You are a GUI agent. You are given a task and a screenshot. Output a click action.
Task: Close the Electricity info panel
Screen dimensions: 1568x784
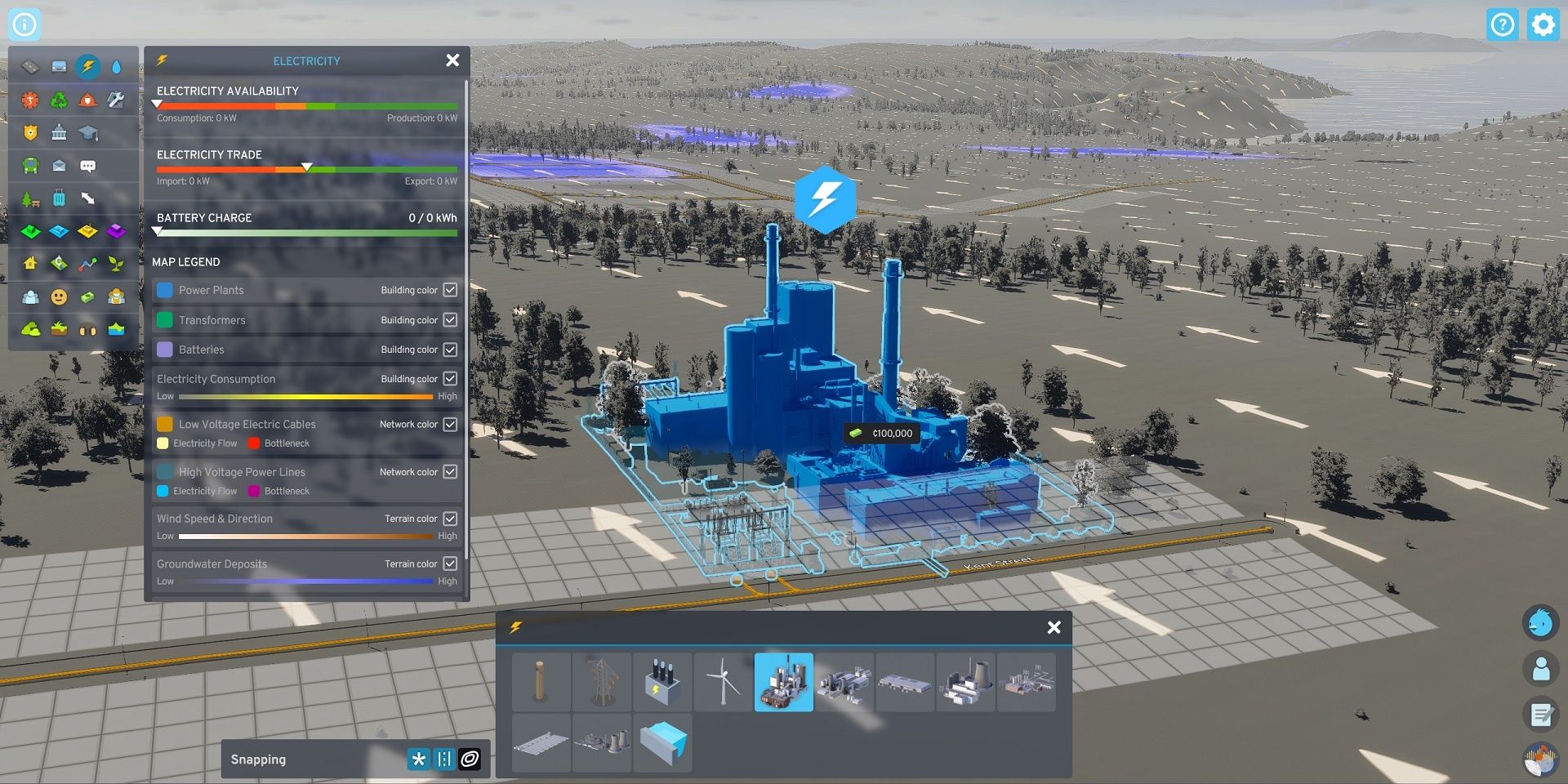point(452,60)
